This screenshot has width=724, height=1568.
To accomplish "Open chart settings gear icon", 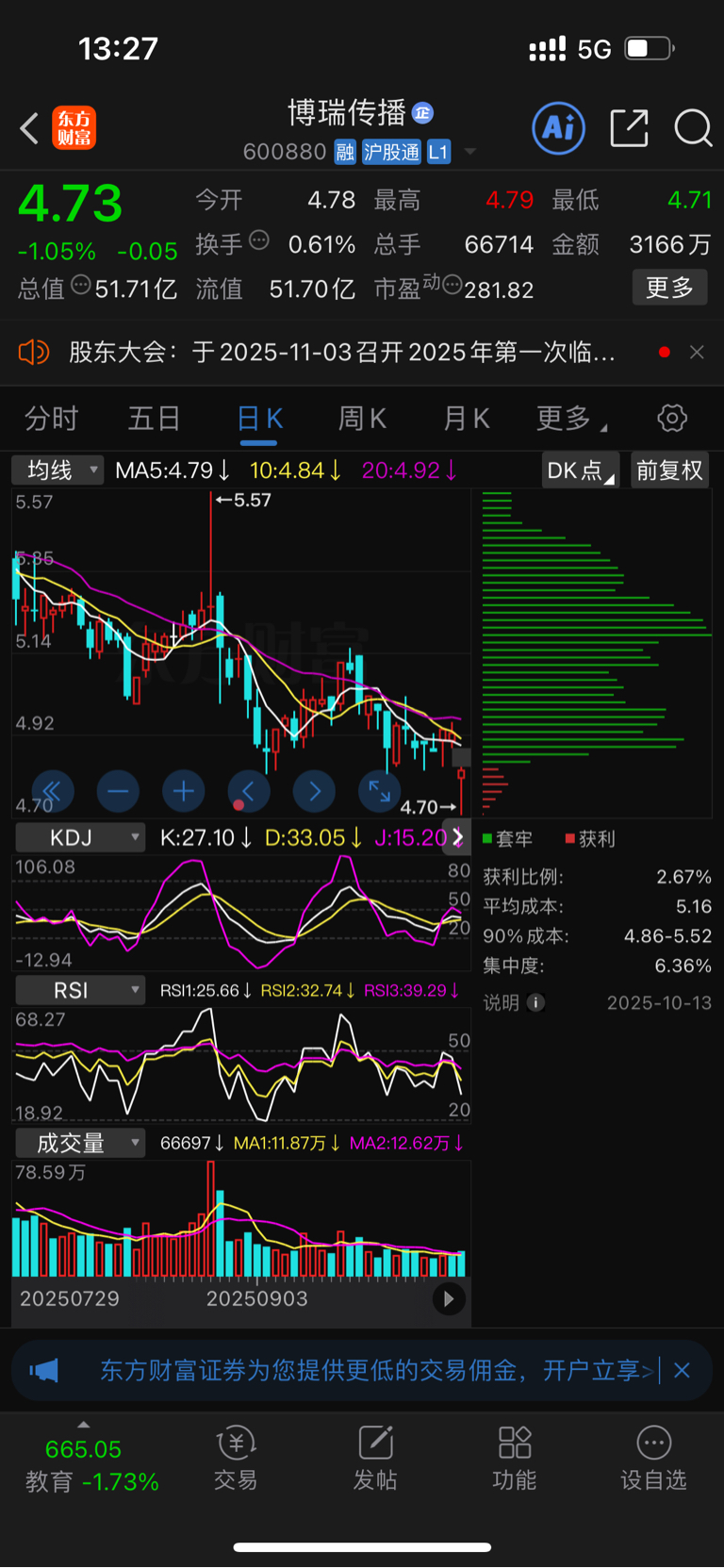I will (x=672, y=418).
